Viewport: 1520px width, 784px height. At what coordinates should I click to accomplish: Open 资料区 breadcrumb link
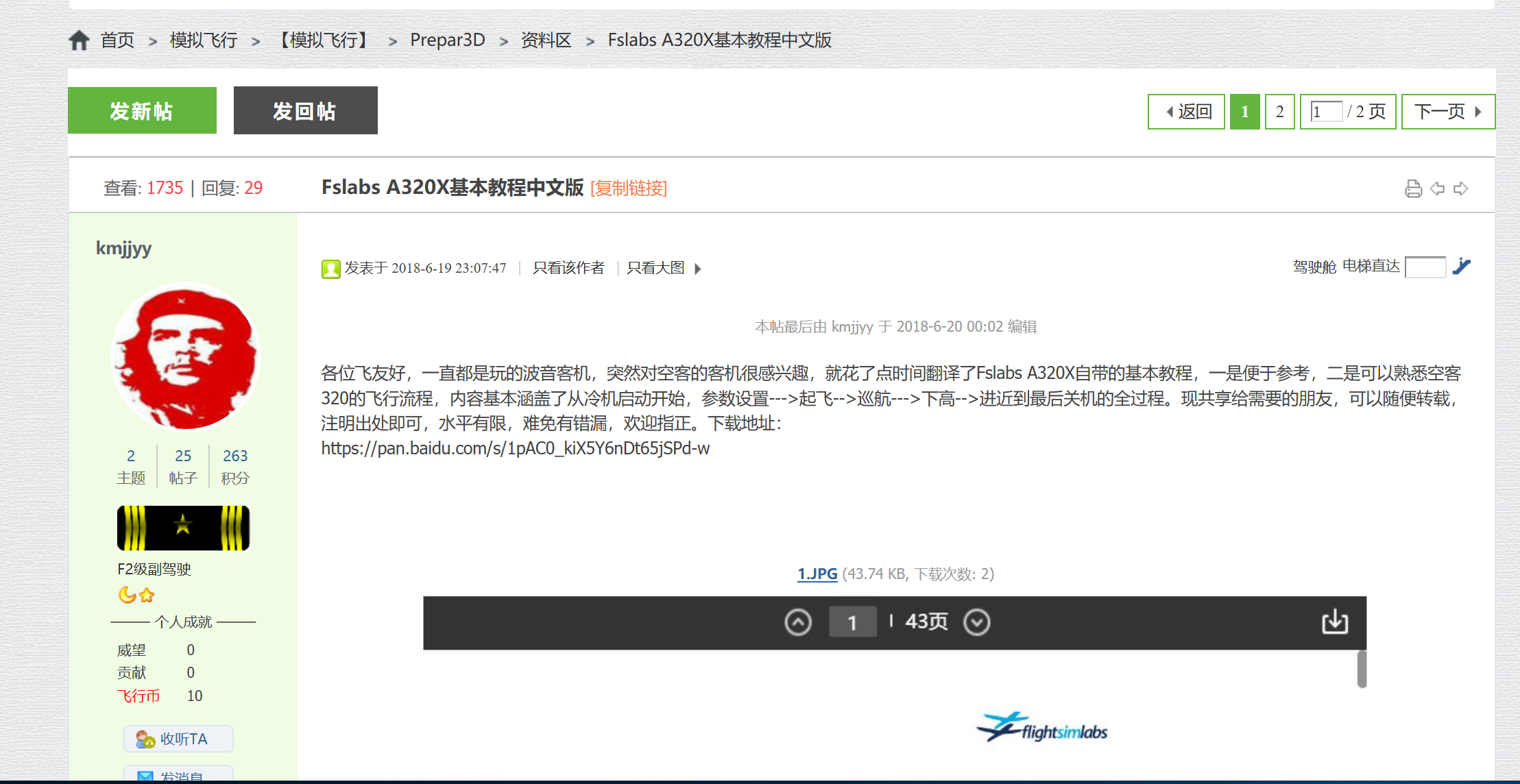[546, 40]
